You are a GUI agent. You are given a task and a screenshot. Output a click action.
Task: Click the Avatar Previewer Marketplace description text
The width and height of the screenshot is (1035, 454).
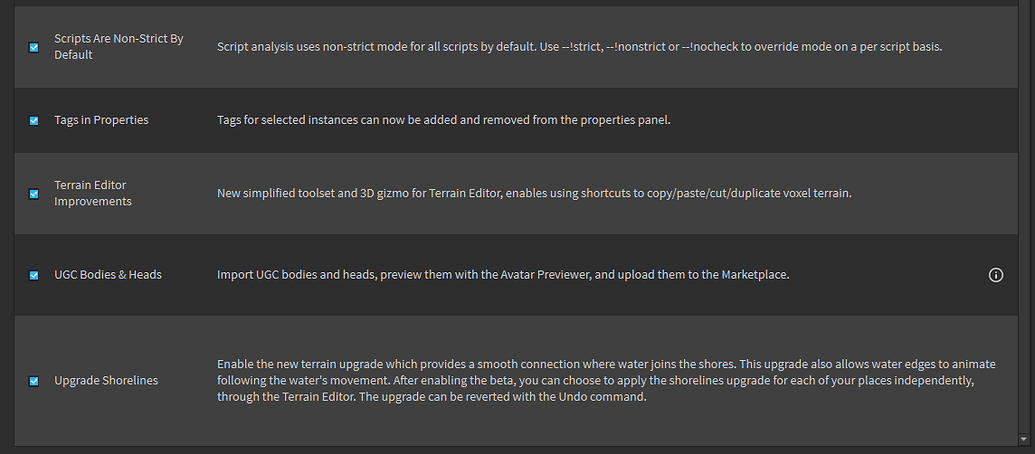[x=503, y=275]
